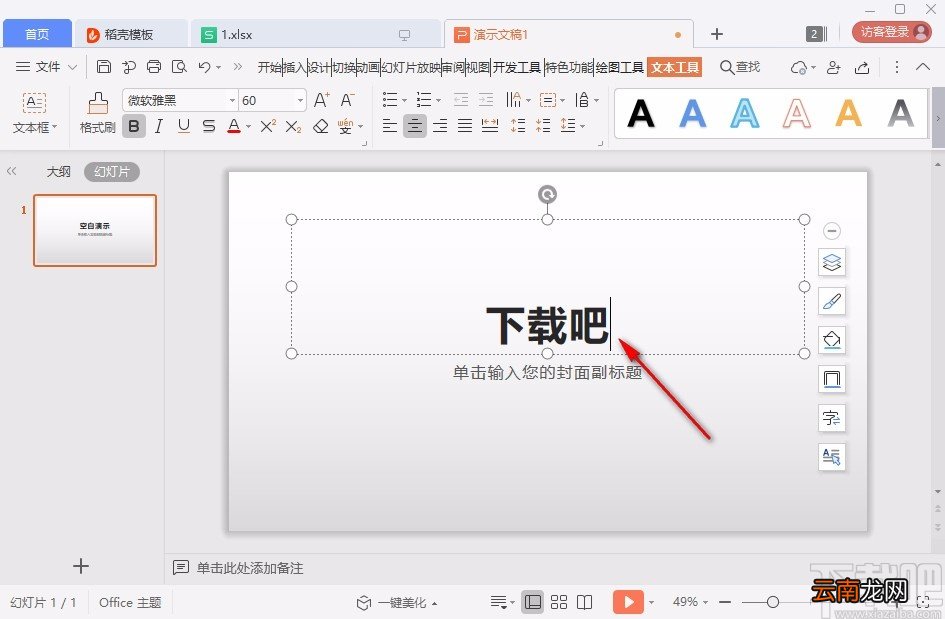Open the Developer Tools (开发工具) tab

click(516, 67)
